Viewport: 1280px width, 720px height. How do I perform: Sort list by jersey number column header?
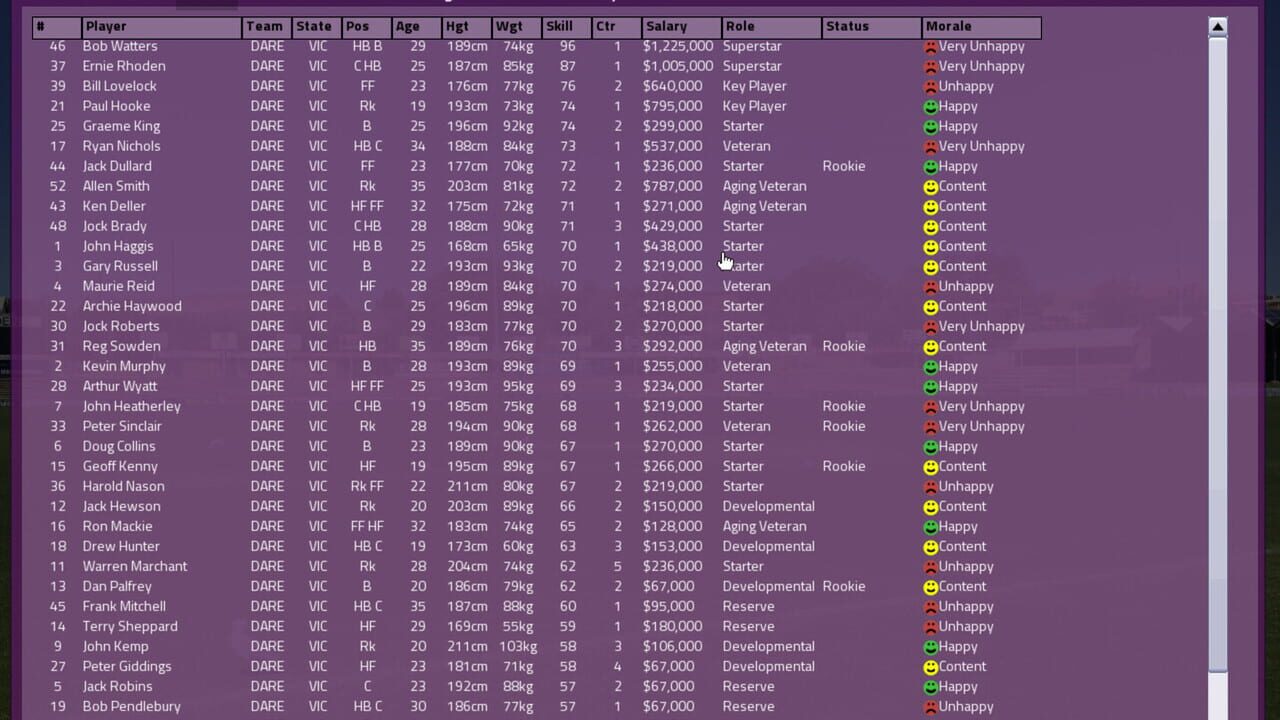[57, 27]
